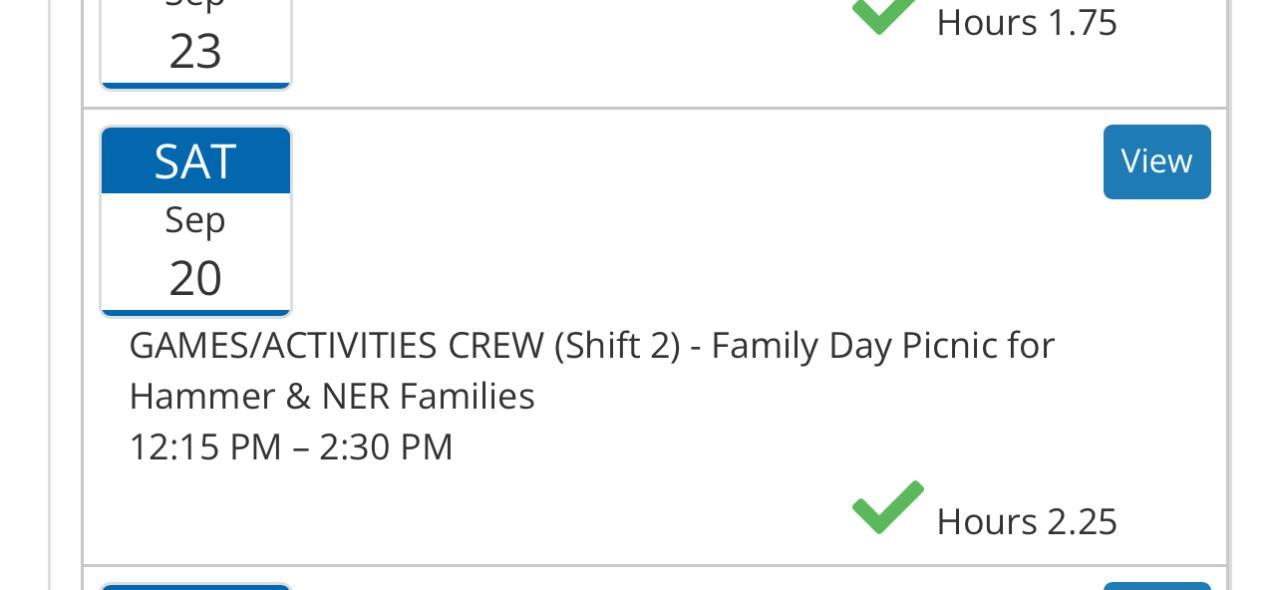1280x590 pixels.
Task: Select the blue SAT day header
Action: [195, 162]
